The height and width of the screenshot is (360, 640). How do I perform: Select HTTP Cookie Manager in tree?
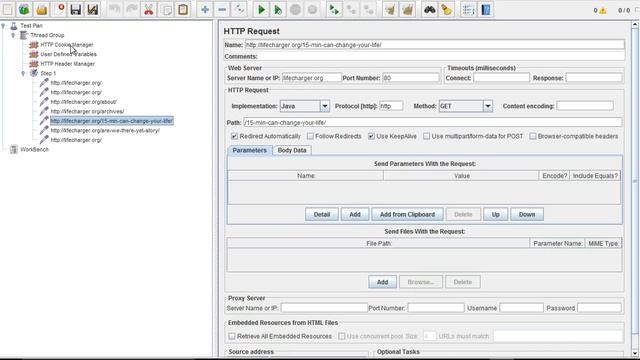pyautogui.click(x=67, y=44)
